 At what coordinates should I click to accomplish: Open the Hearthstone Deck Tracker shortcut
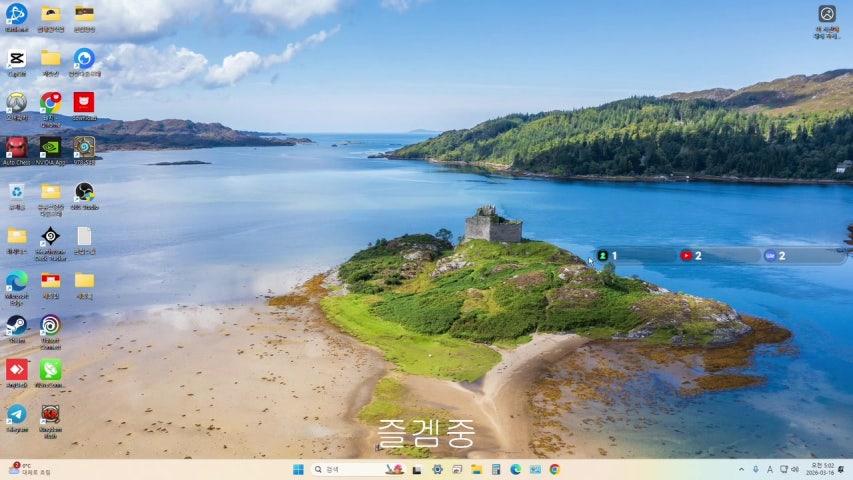coord(50,237)
